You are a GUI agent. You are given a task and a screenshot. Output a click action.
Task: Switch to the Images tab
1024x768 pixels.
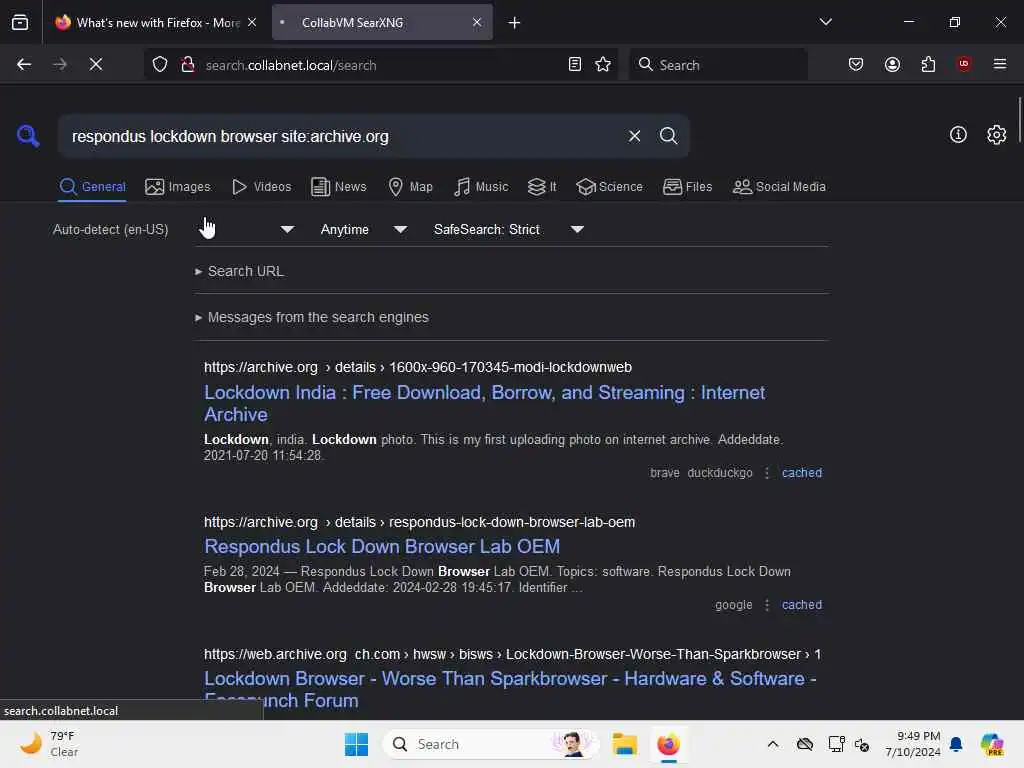pos(178,187)
